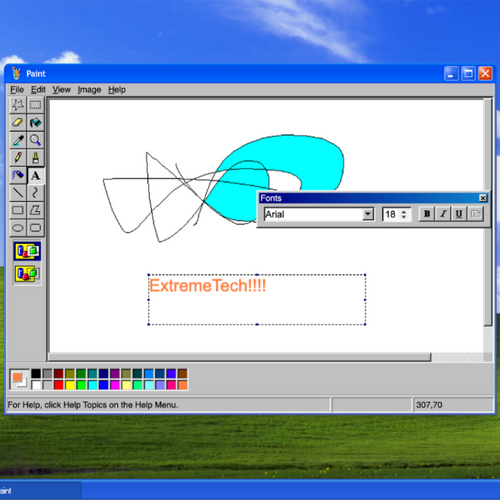Pick the dark gray color swatch
This screenshot has width=500, height=500.
[x=47, y=374]
